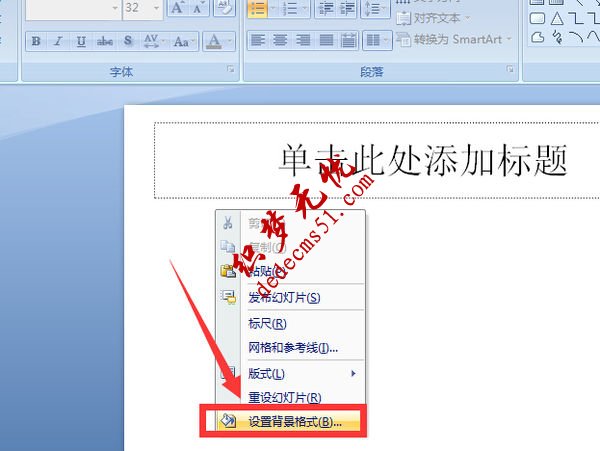The image size is (600, 451).
Task: Click Convert to SmartArt (转换为 SmartArt) button
Action: click(455, 41)
